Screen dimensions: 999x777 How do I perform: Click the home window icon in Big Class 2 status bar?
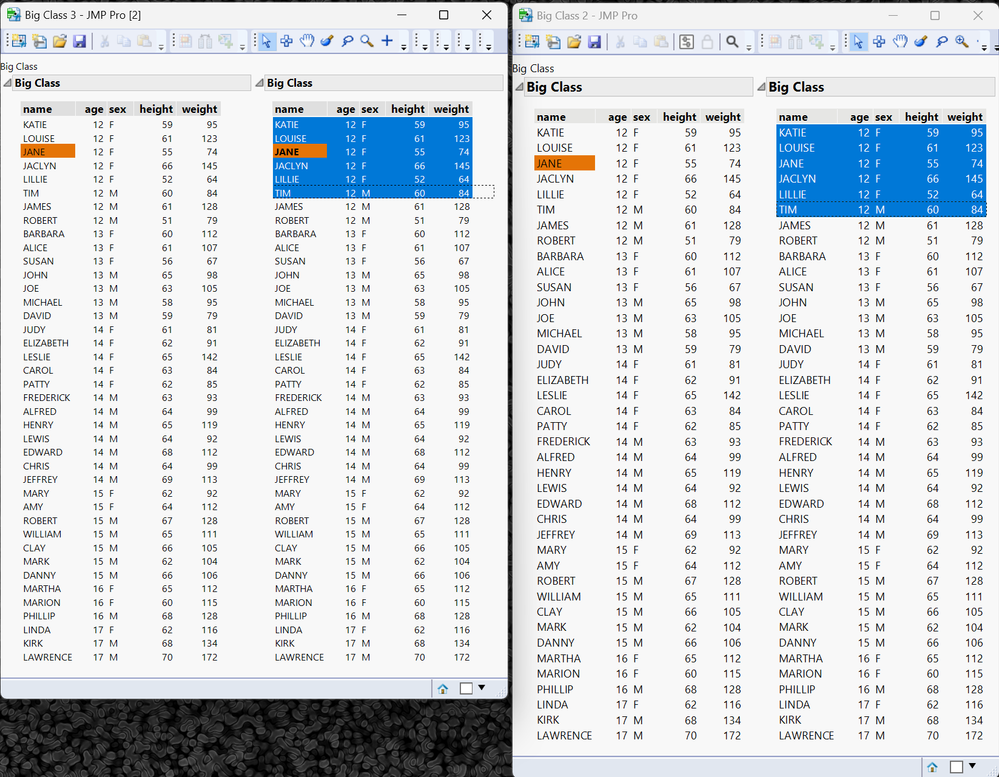coord(932,767)
